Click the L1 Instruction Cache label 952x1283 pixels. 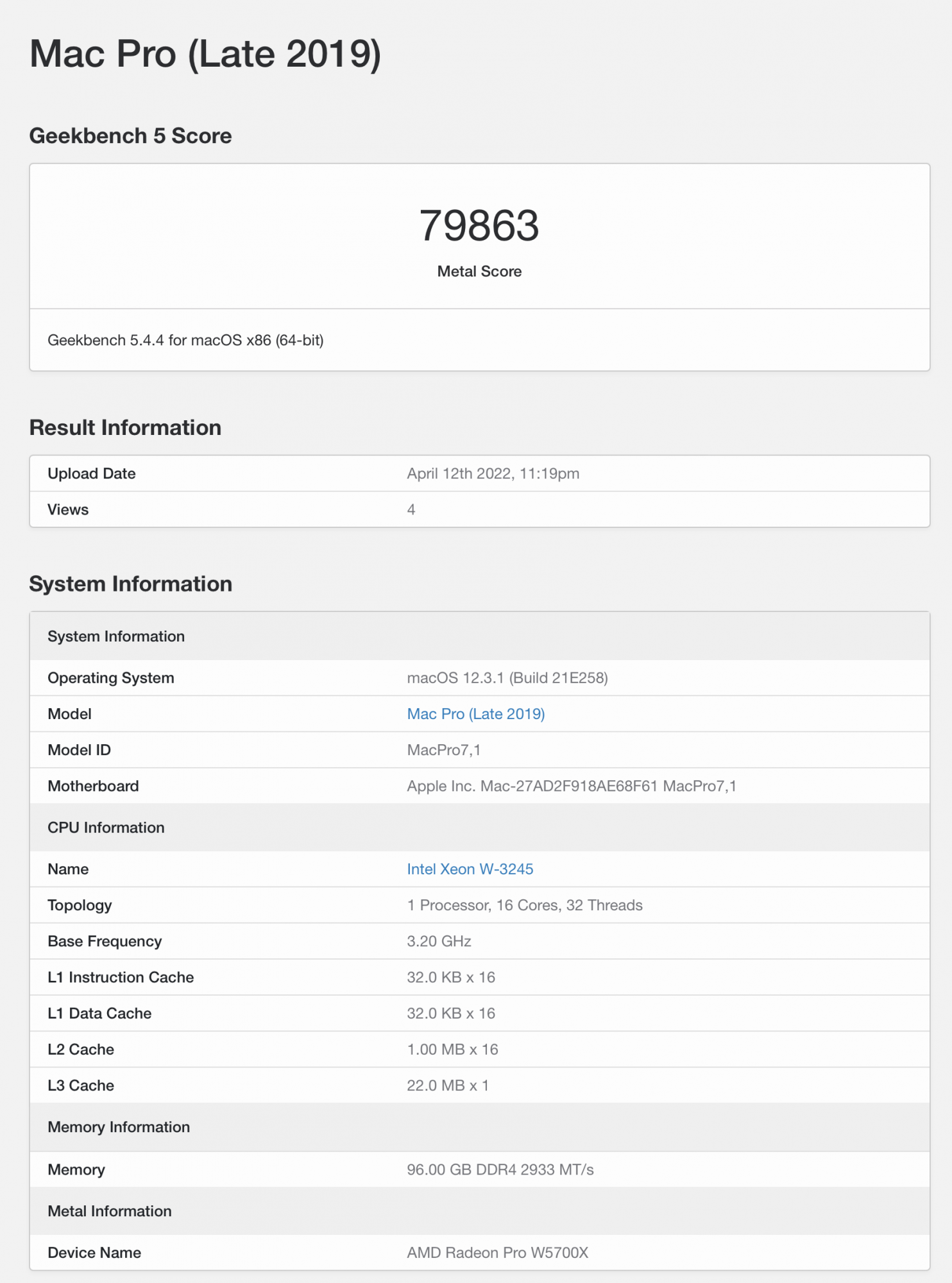121,977
